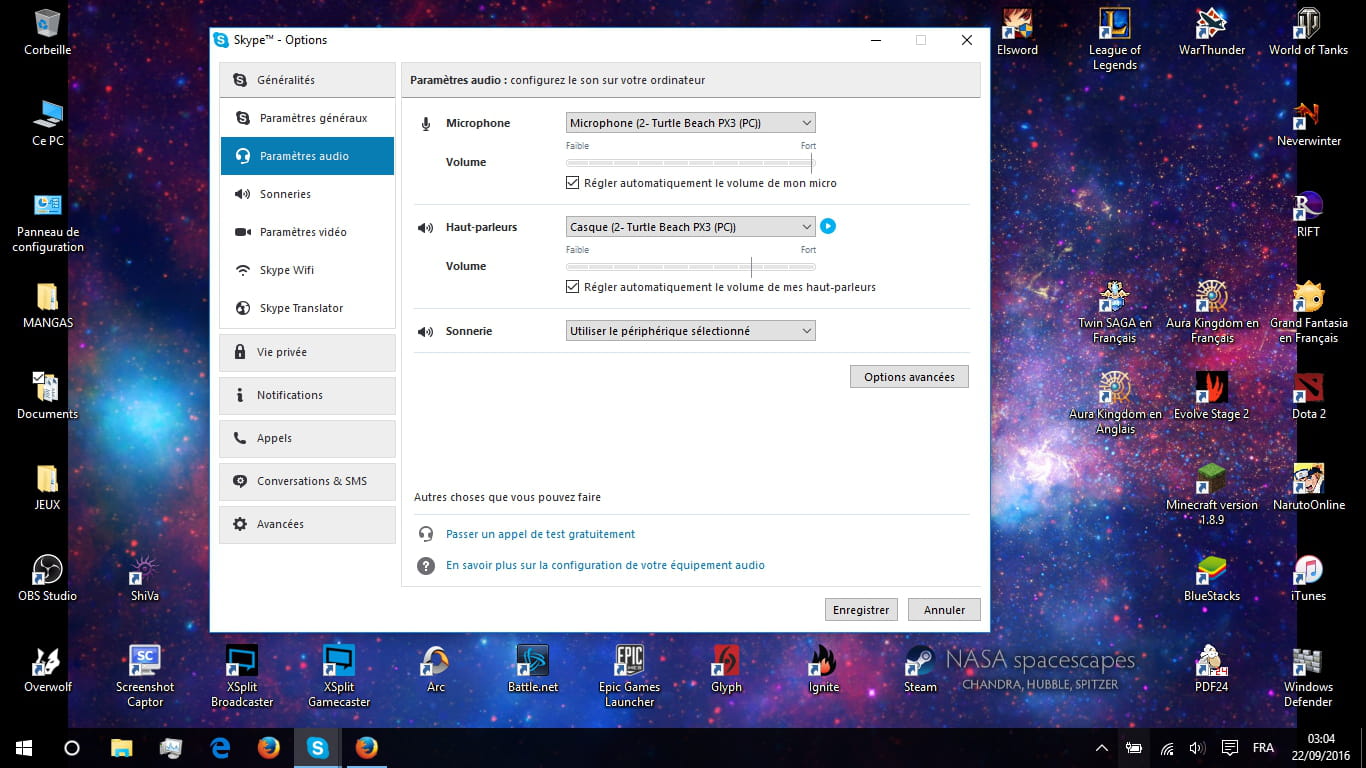The height and width of the screenshot is (768, 1366).
Task: Click the Enregistrer button
Action: point(861,610)
